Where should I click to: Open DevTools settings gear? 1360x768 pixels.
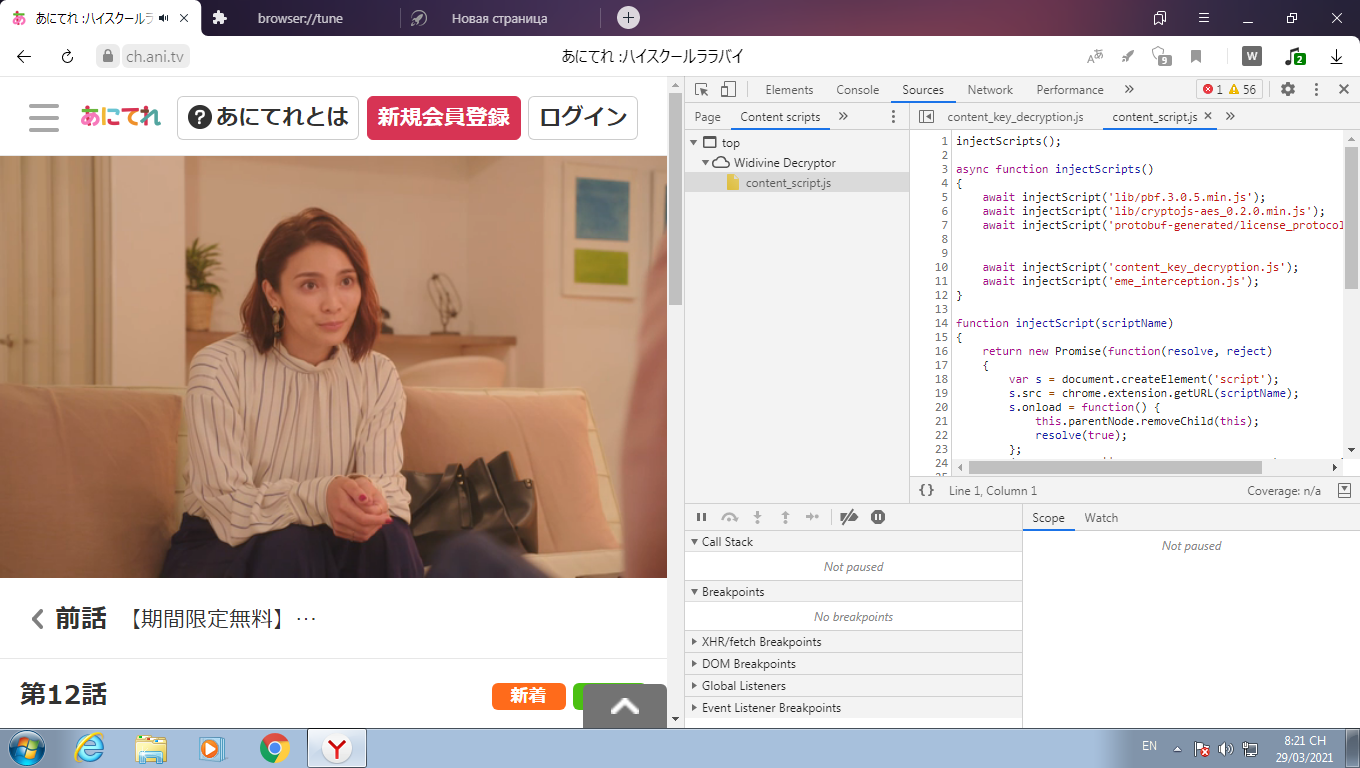(1288, 89)
